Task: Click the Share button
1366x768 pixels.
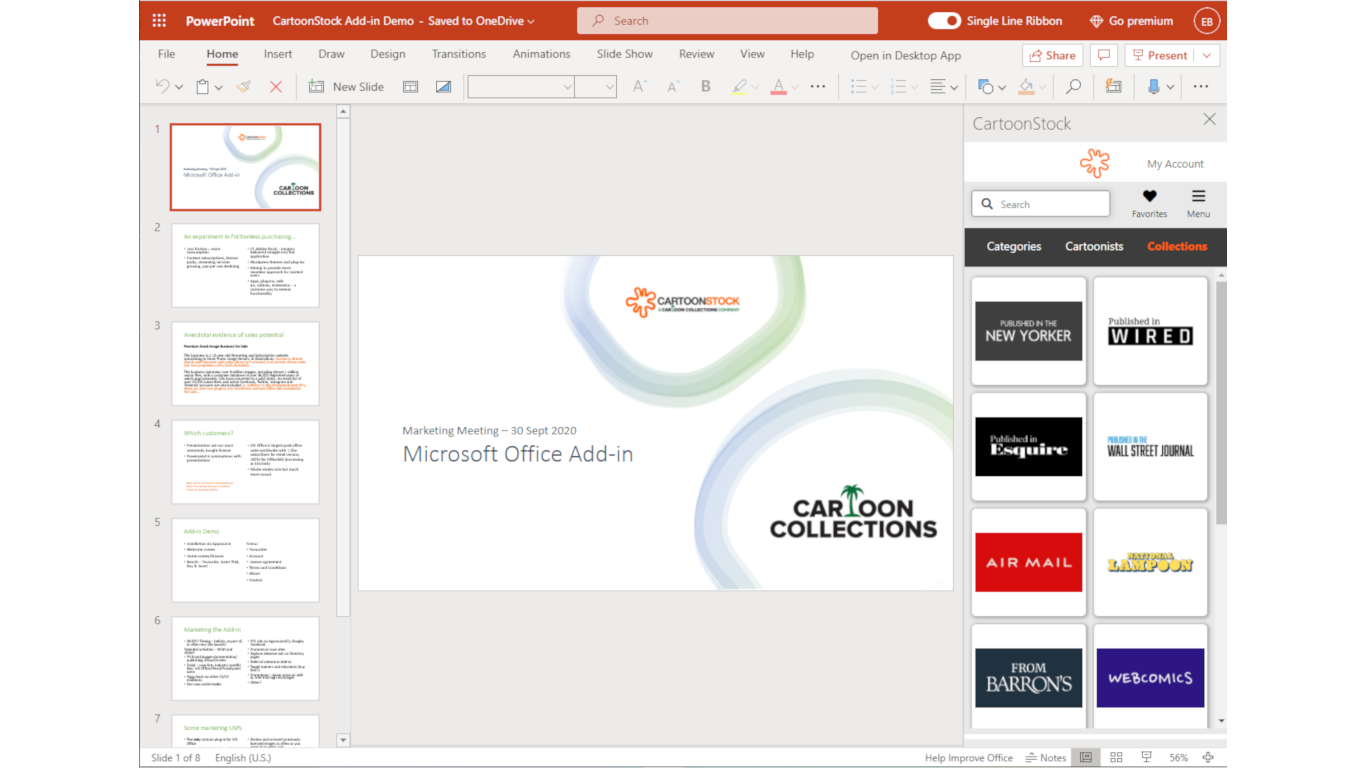Action: tap(1052, 55)
